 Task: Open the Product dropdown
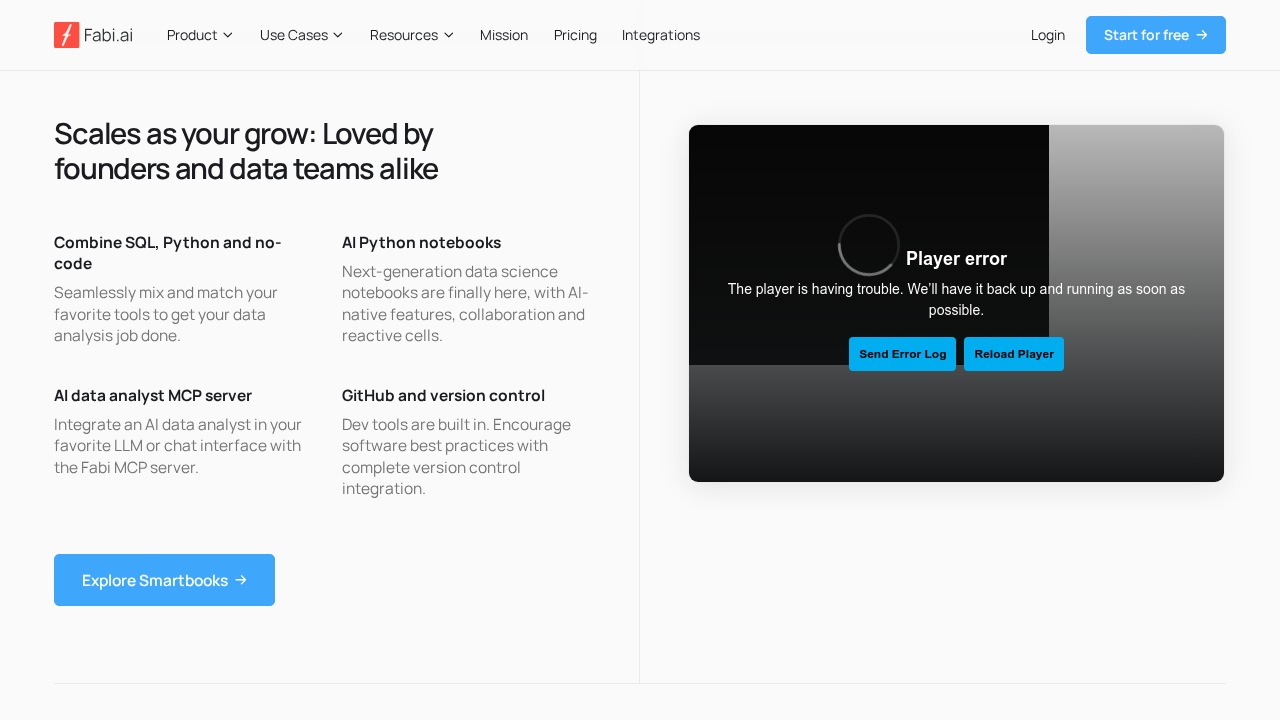[199, 35]
